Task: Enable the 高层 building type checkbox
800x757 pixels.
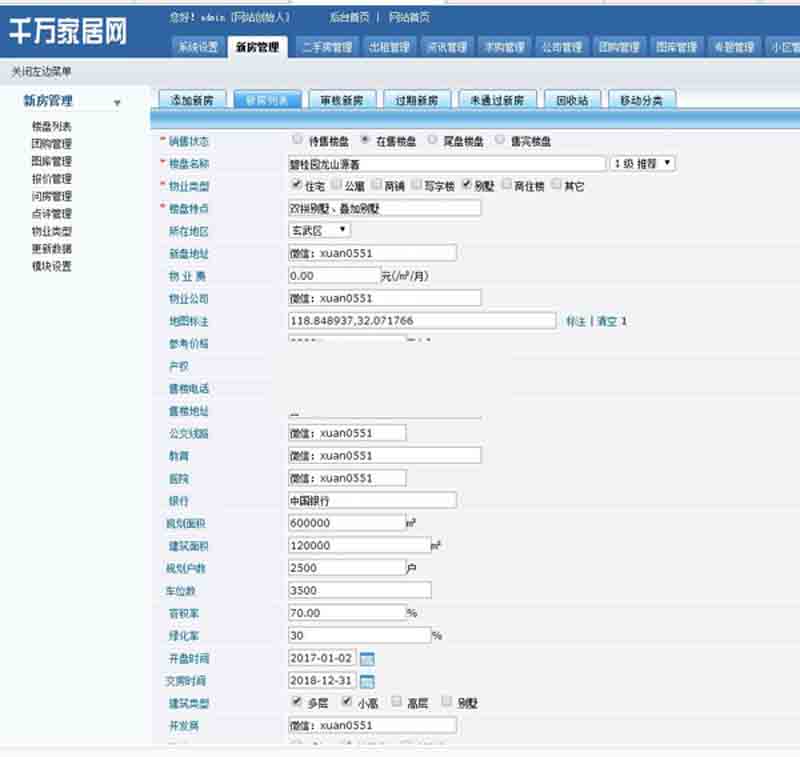Action: (397, 702)
